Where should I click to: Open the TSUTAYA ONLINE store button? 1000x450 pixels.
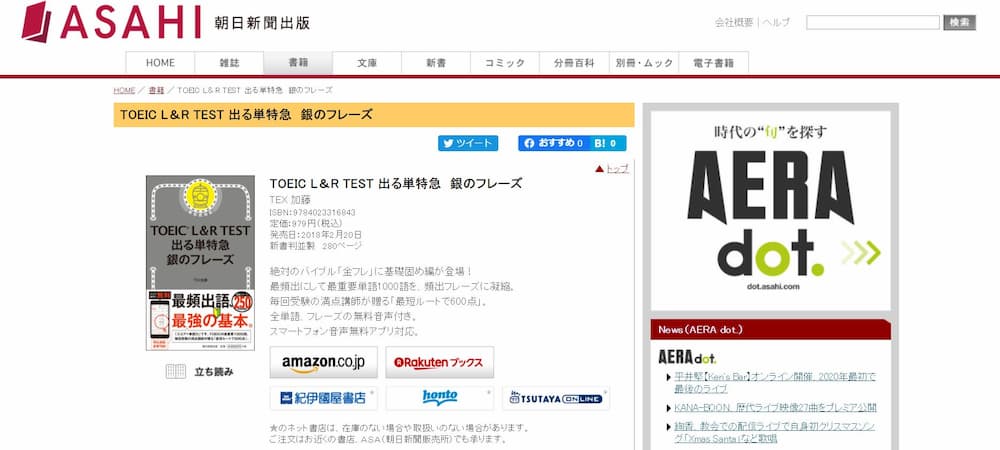555,398
